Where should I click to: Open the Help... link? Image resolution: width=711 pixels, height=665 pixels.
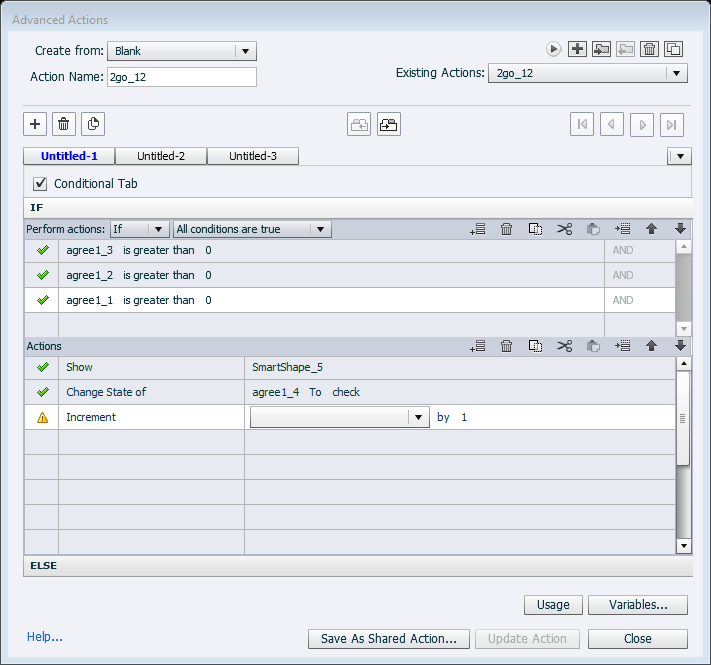[45, 637]
